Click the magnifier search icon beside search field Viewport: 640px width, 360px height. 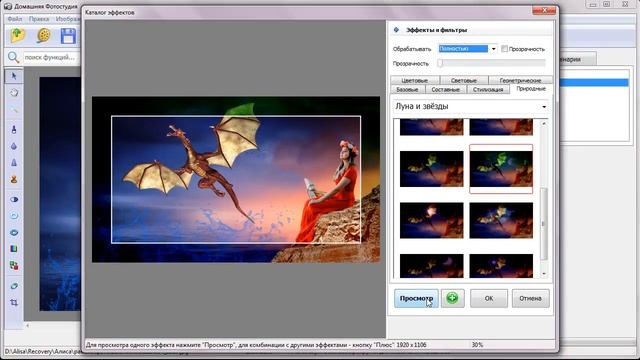[13, 57]
